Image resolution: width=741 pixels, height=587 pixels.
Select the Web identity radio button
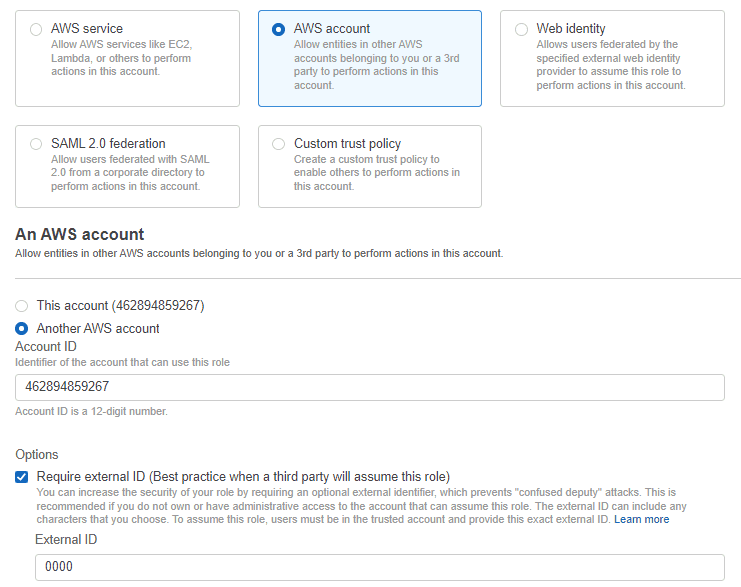click(521, 29)
